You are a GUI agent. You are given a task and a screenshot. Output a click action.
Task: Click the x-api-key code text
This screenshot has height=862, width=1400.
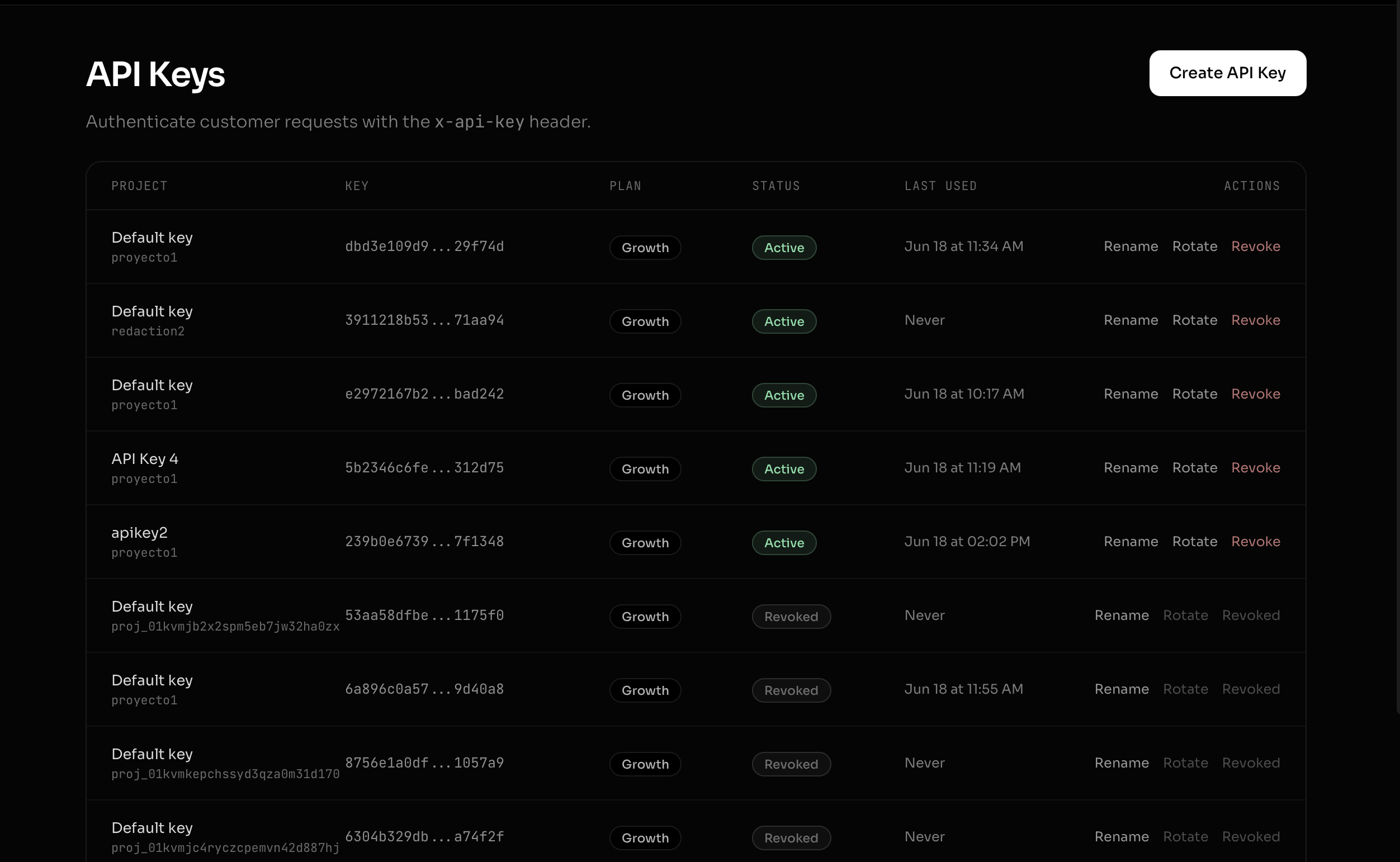479,122
